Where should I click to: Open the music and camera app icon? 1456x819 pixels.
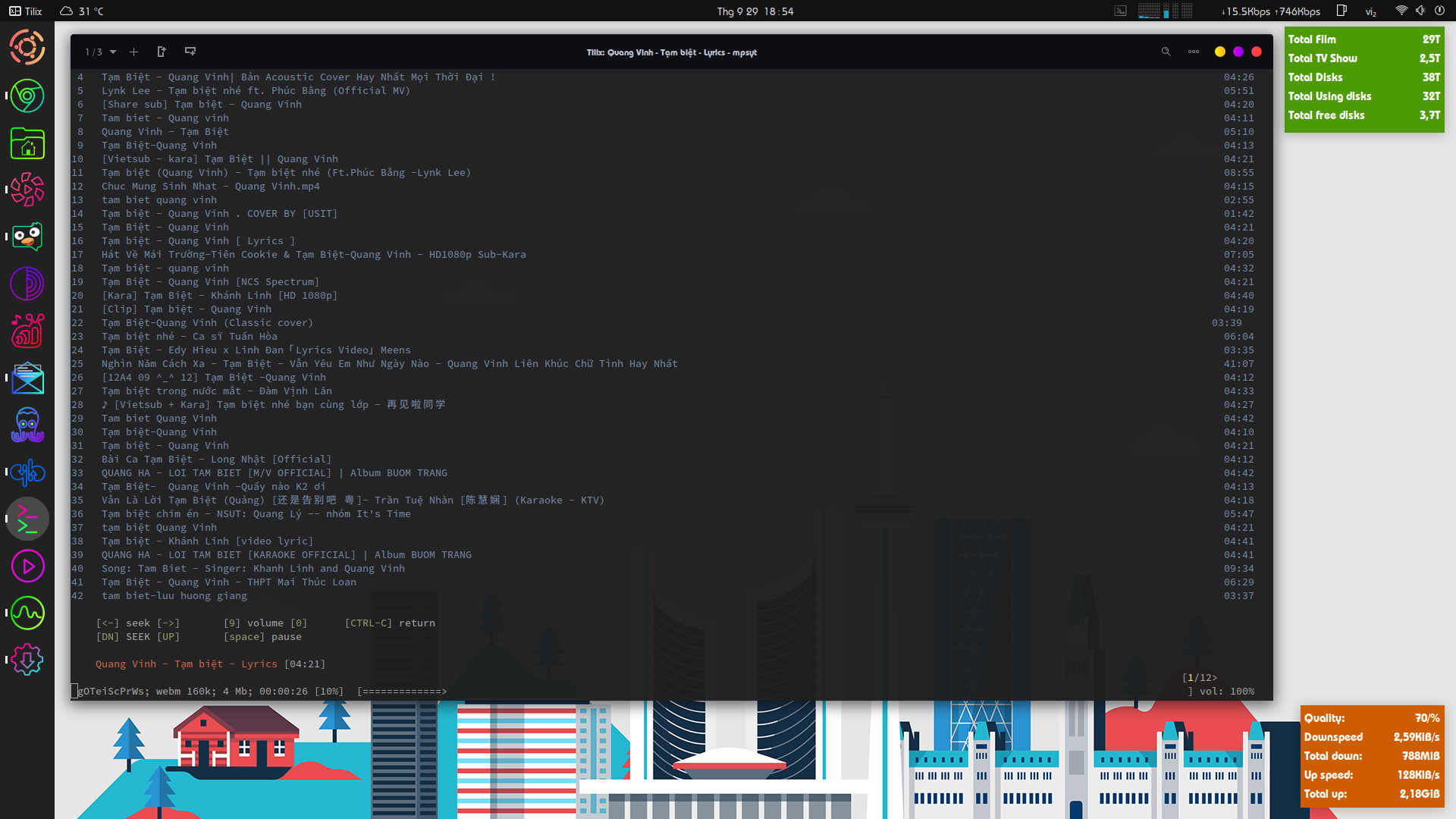pos(27,331)
